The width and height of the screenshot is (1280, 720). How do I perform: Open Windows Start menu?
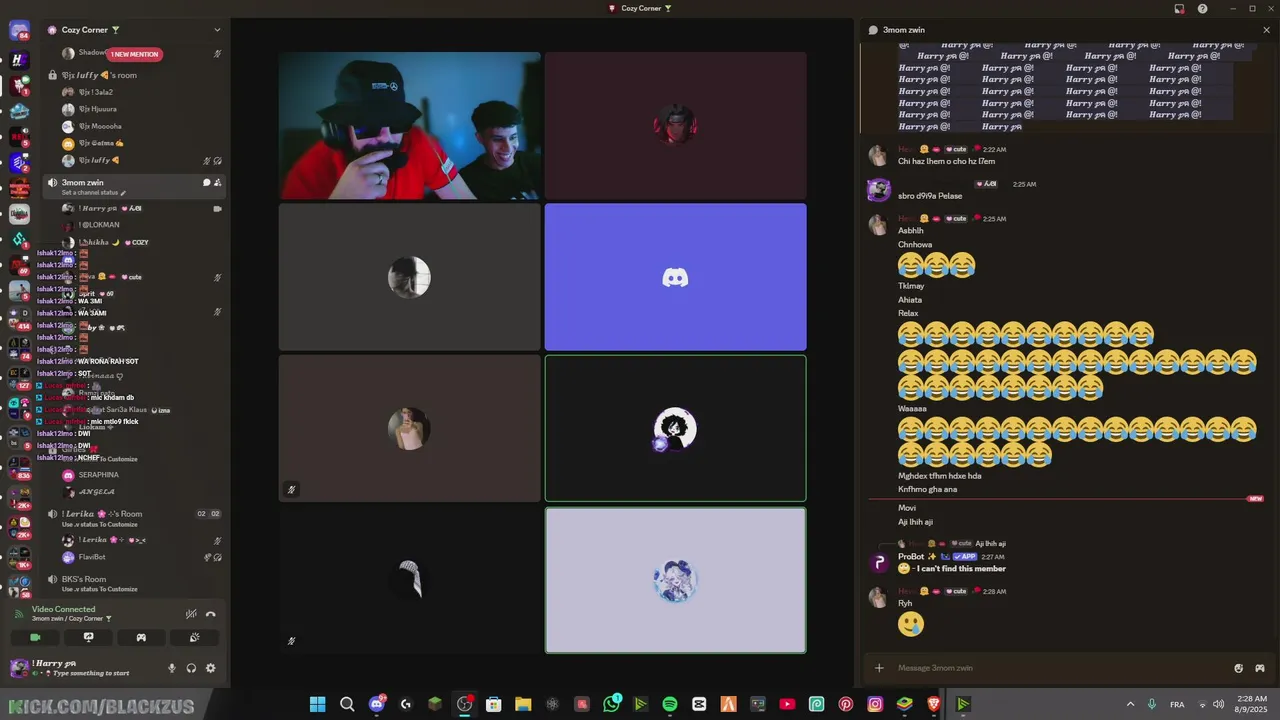317,704
